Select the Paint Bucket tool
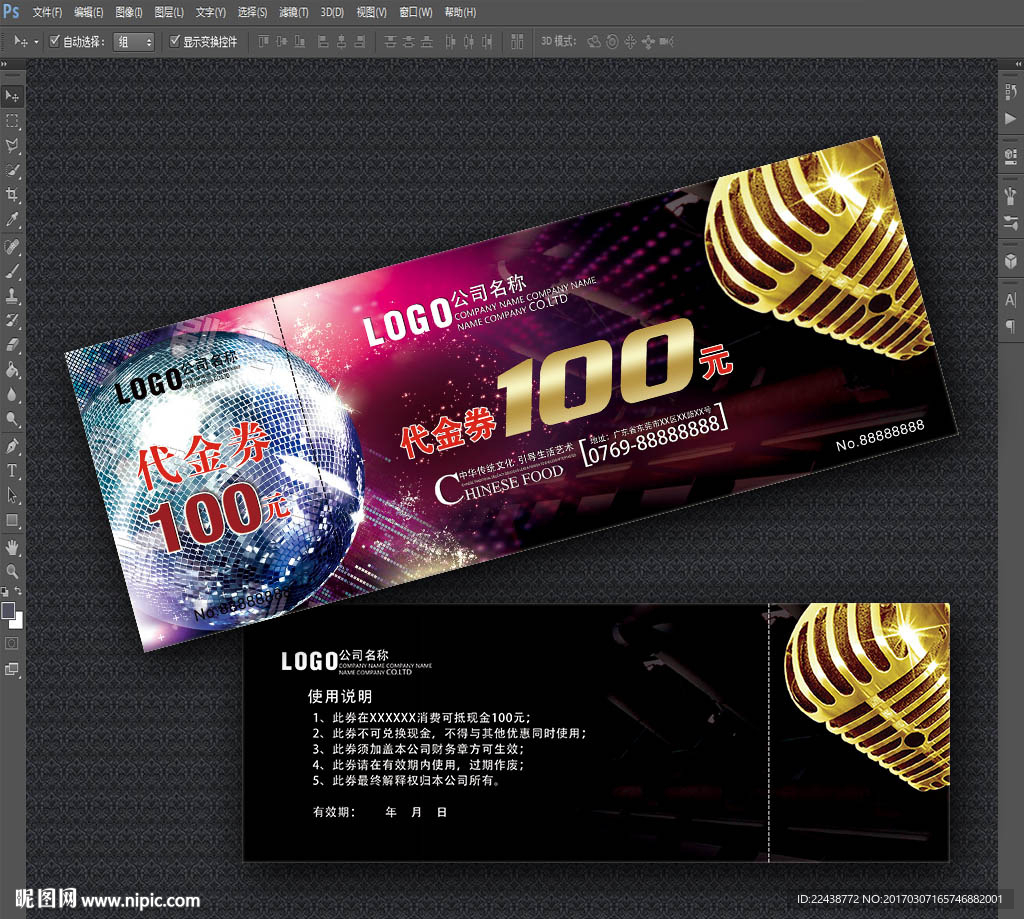This screenshot has height=919, width=1024. pos(12,370)
